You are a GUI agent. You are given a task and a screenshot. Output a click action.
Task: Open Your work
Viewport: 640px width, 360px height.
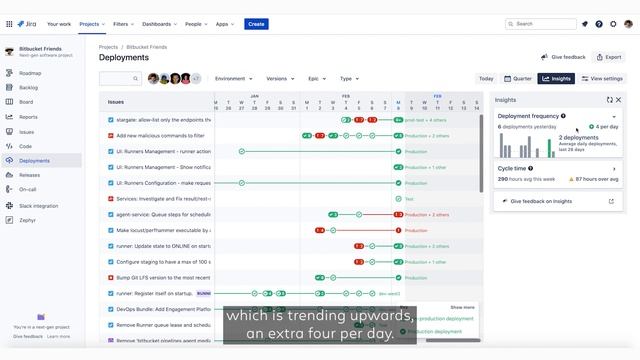(59, 24)
